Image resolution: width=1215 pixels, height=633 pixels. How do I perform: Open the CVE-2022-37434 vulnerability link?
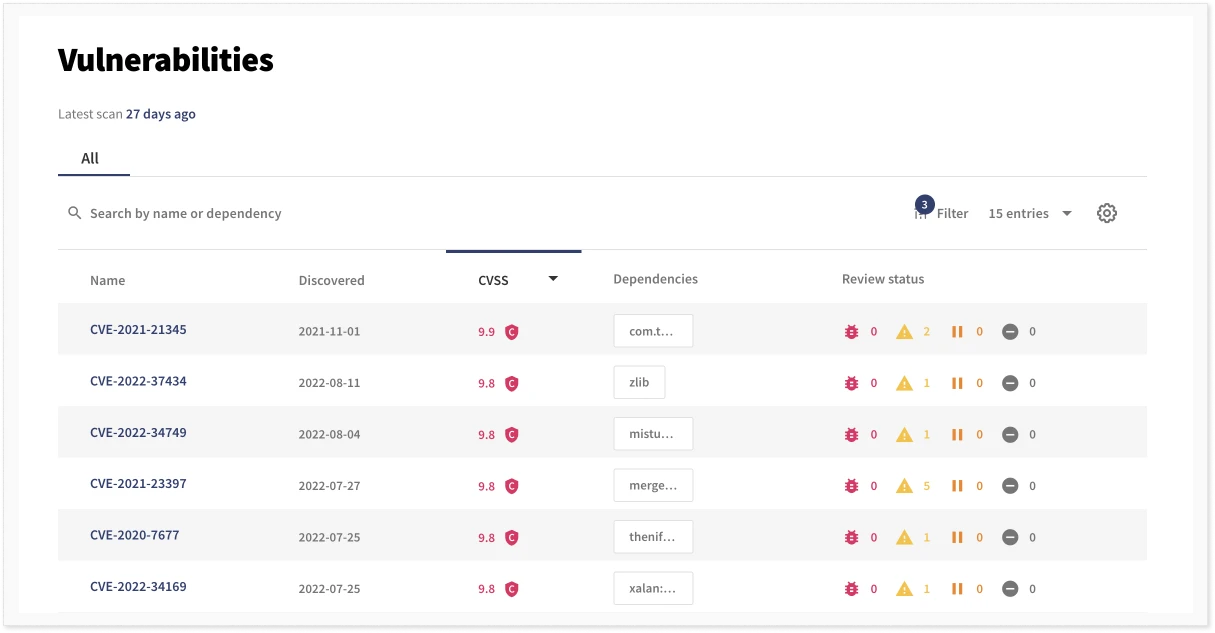pos(138,381)
